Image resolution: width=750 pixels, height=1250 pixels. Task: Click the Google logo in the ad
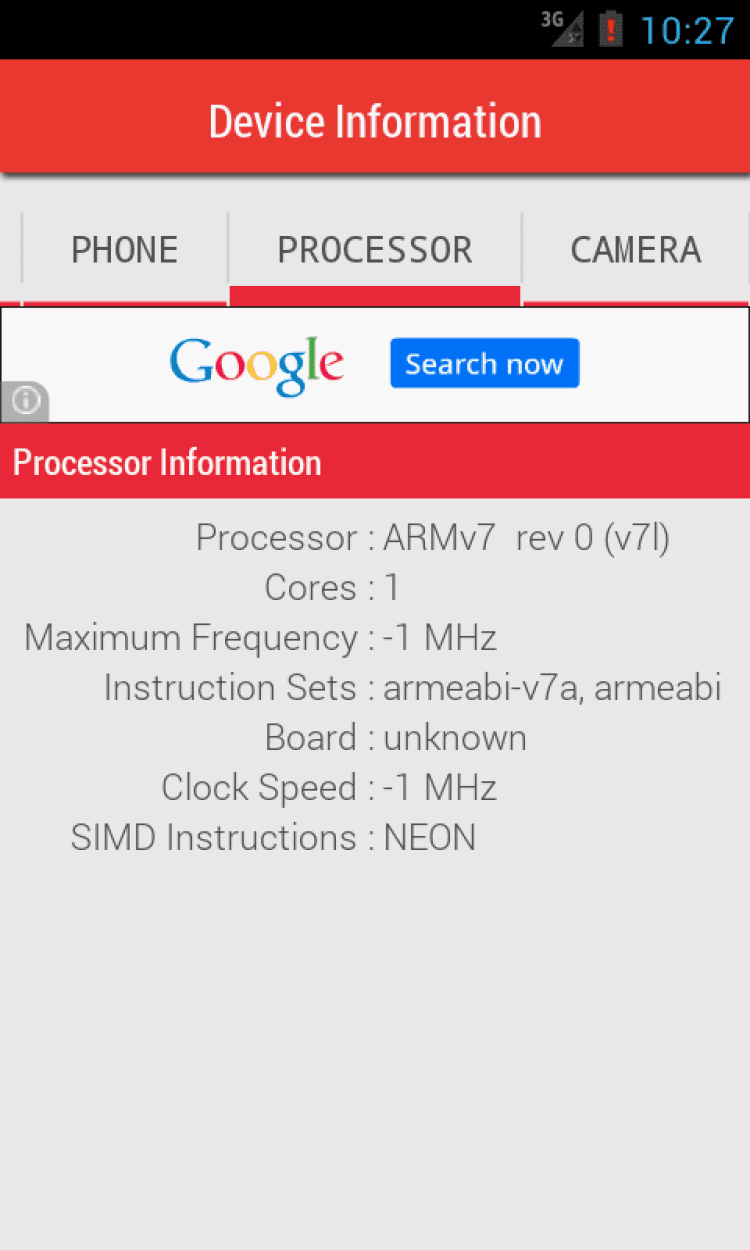257,365
